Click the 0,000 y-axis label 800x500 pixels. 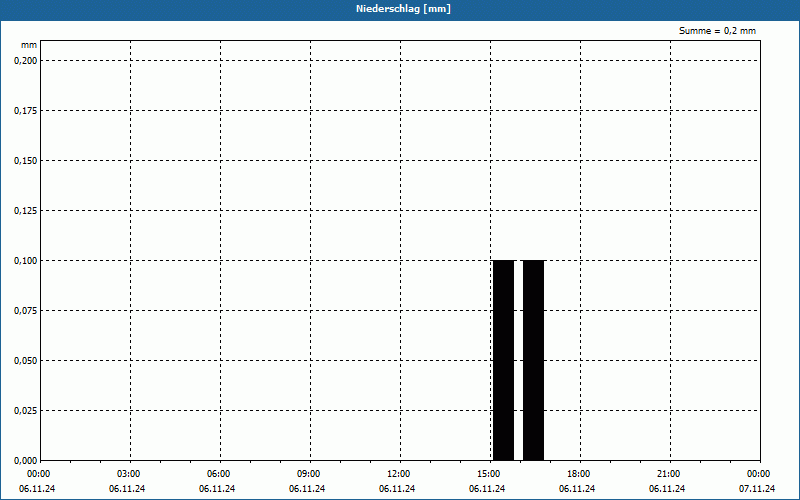(26, 461)
